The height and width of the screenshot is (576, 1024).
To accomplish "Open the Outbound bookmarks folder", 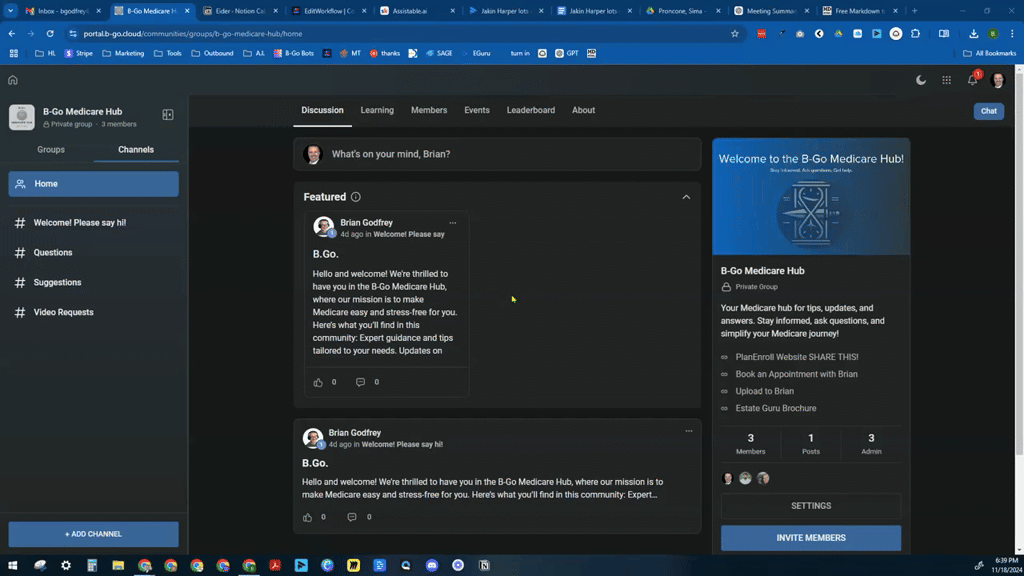I will click(212, 54).
